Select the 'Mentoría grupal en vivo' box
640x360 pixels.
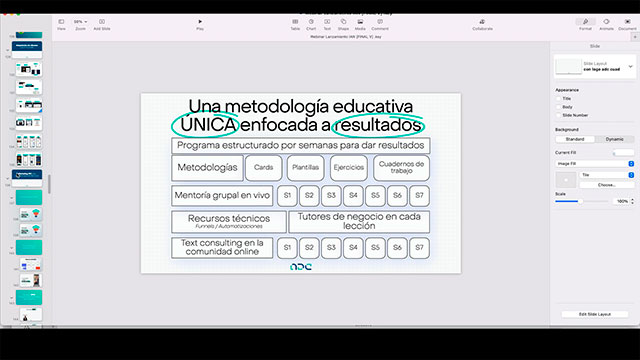[222, 196]
